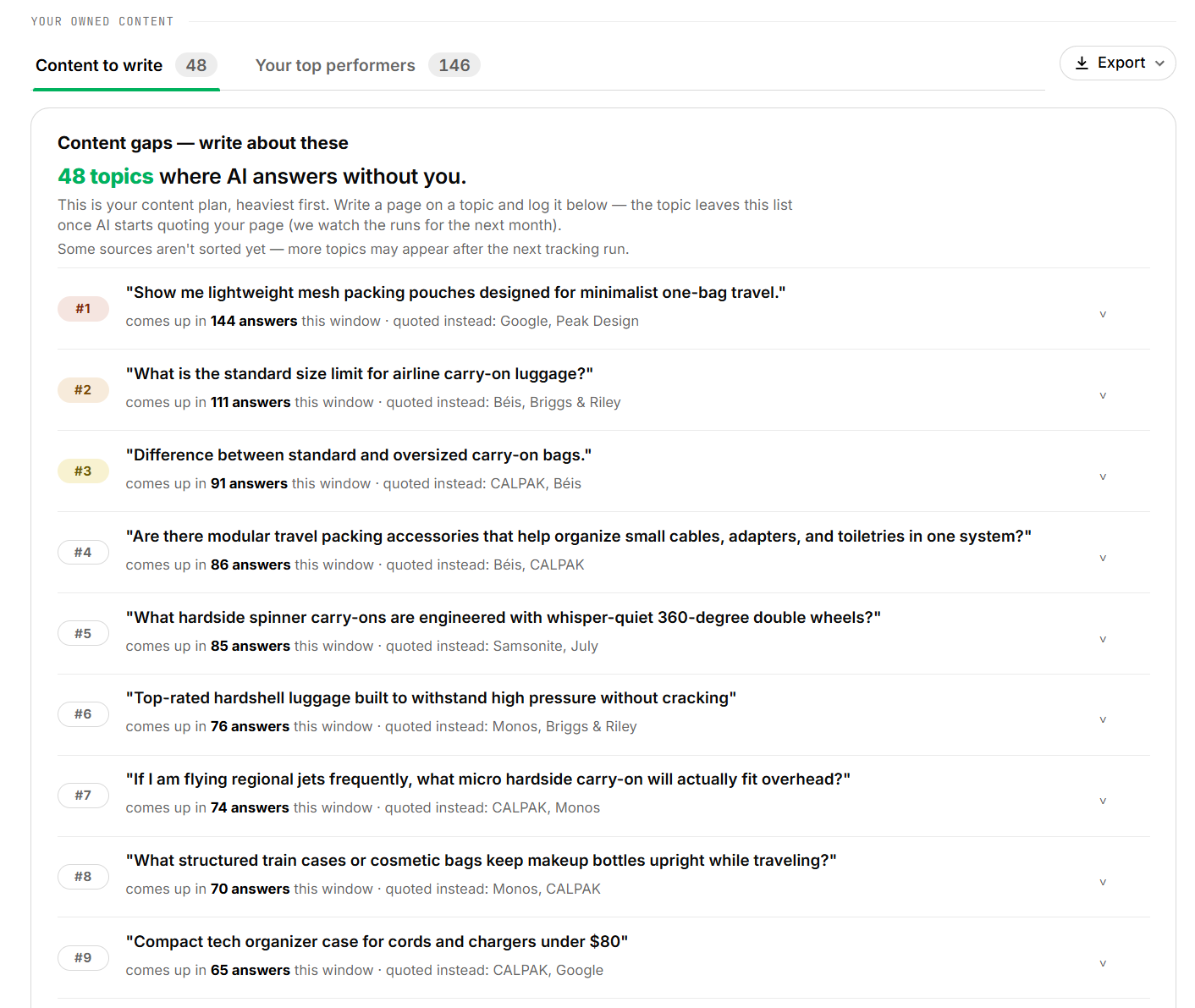Viewport: 1195px width, 1008px height.
Task: Select "If I am flying regional jets" title
Action: pos(488,779)
